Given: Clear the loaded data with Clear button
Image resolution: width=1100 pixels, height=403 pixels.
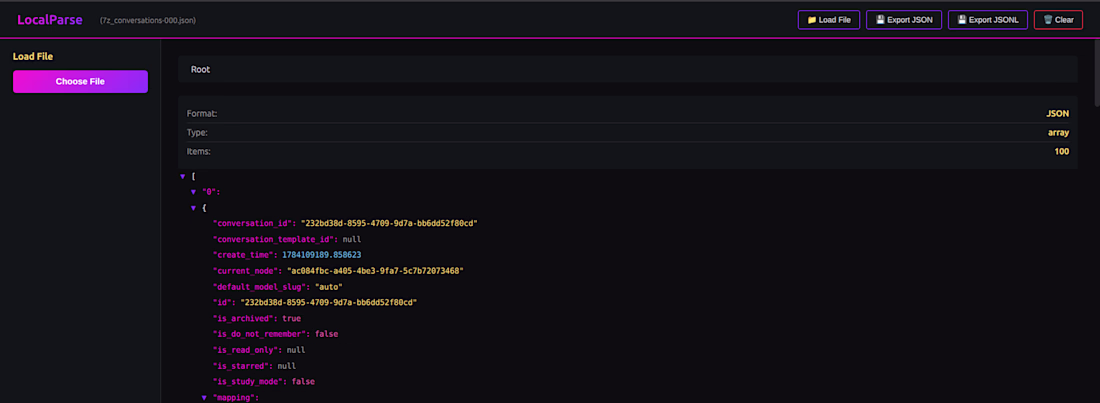Looking at the screenshot, I should (1058, 20).
